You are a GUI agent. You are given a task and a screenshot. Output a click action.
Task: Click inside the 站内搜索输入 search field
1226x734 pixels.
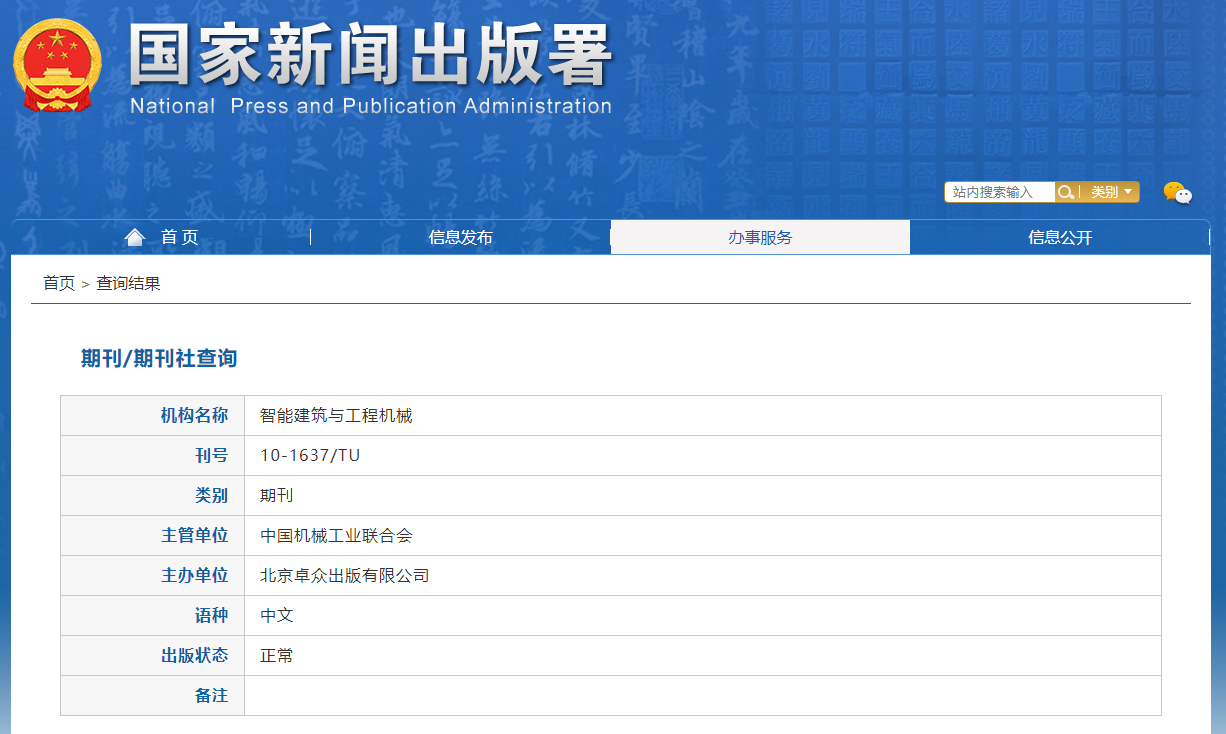(1000, 191)
